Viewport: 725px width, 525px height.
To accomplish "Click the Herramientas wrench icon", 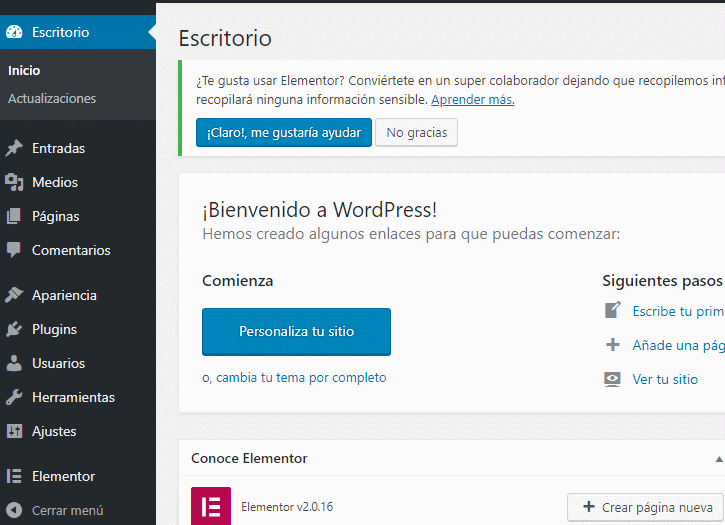I will pos(14,397).
